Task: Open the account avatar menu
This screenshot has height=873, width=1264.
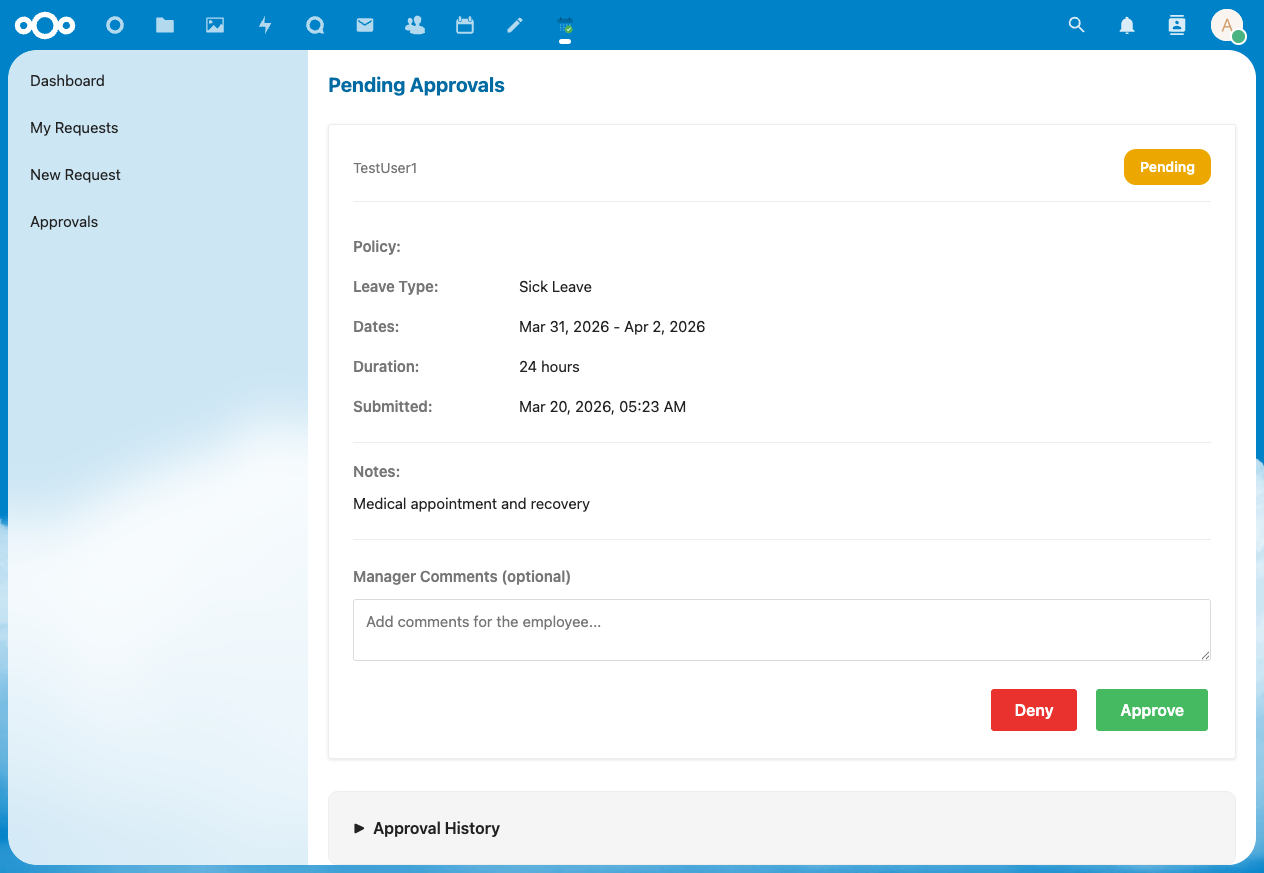Action: 1227,25
